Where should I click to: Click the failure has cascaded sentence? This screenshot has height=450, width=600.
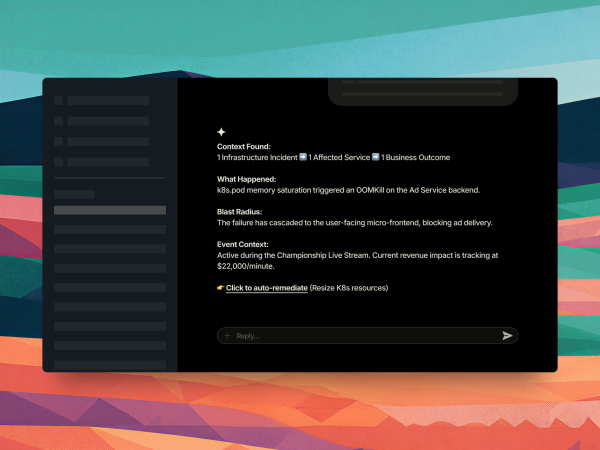click(x=355, y=222)
